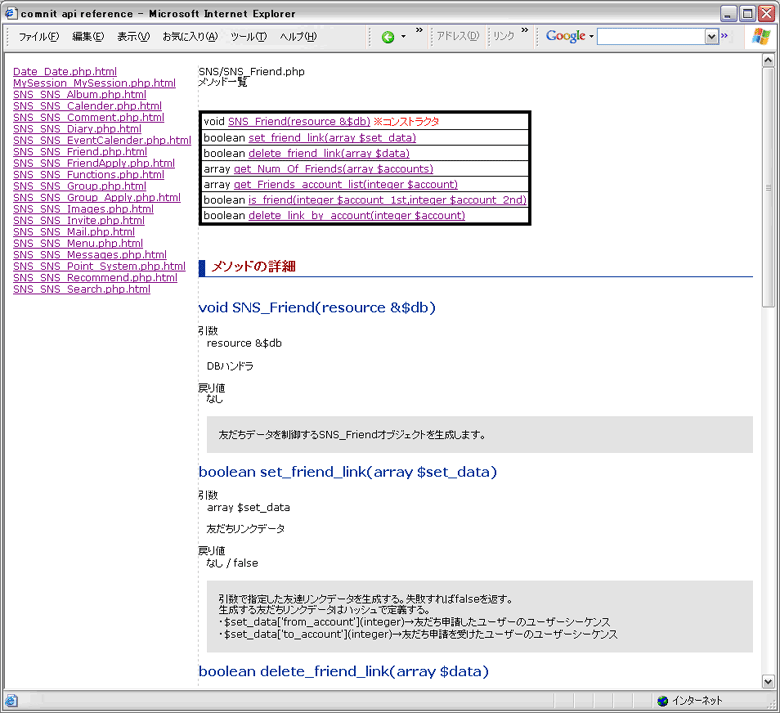Click the Internet zone globe icon in status bar

click(x=662, y=700)
